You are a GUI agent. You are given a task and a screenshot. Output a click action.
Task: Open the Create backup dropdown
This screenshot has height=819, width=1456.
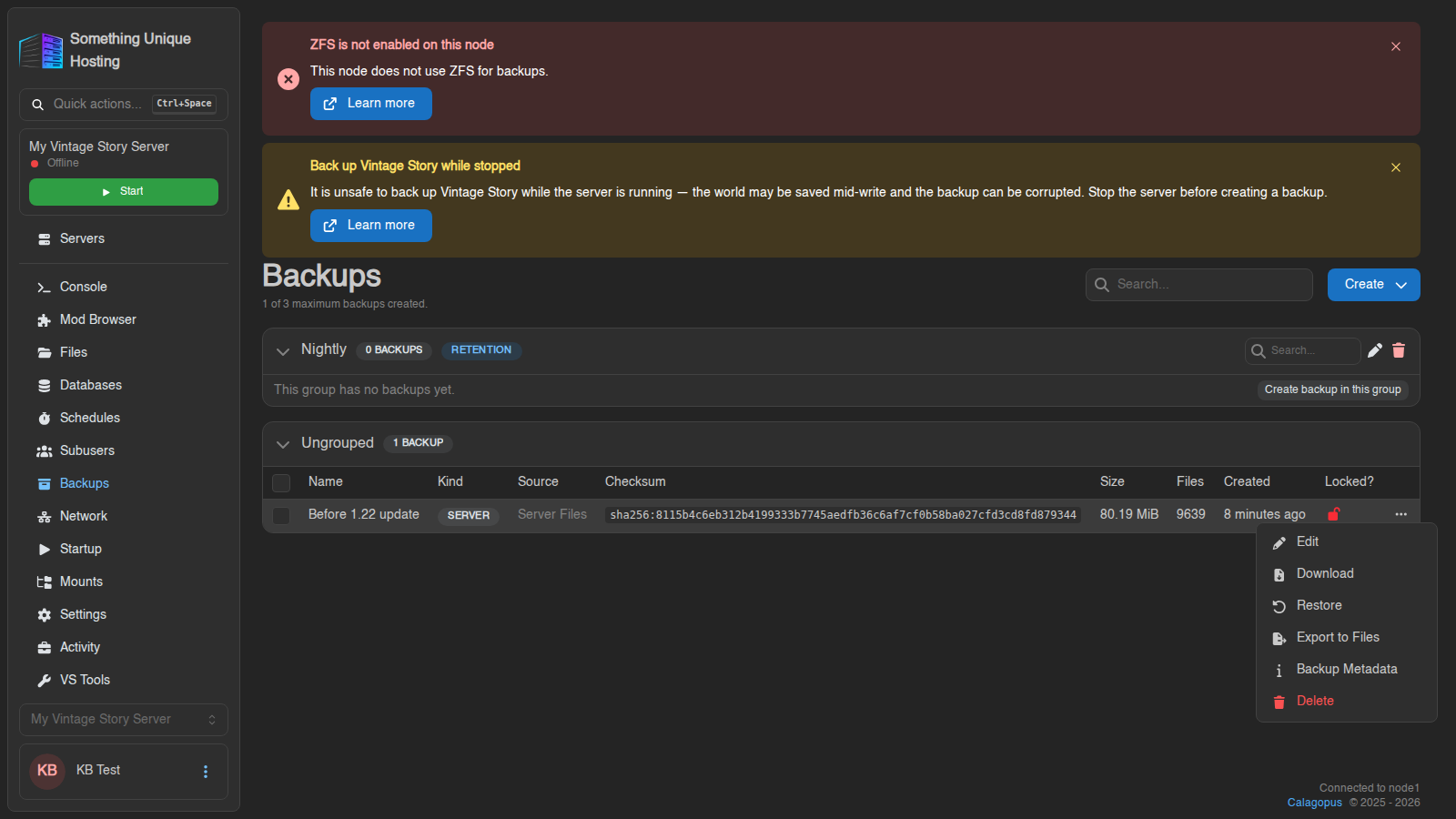point(1373,285)
